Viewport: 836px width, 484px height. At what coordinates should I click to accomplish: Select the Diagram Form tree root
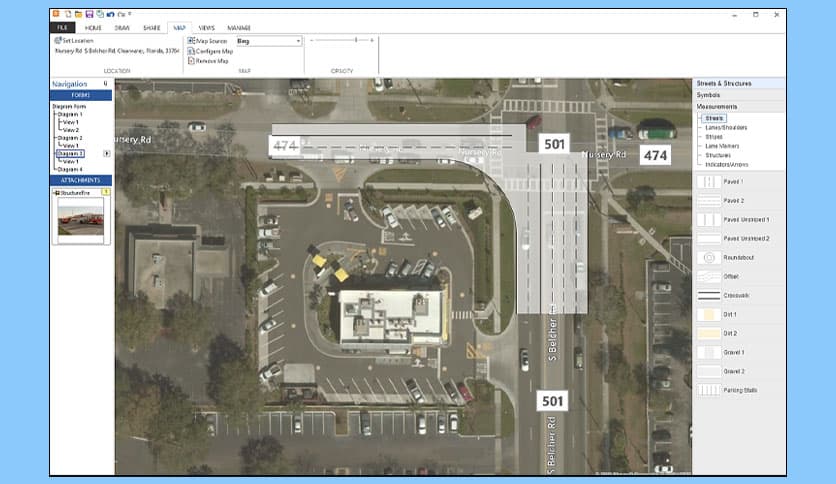click(69, 107)
